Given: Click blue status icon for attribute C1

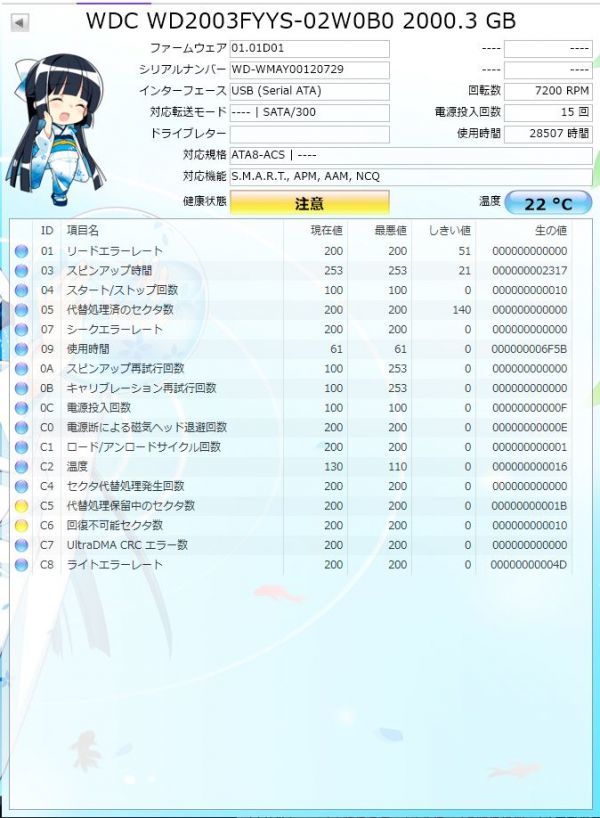Looking at the screenshot, I should tap(21, 447).
